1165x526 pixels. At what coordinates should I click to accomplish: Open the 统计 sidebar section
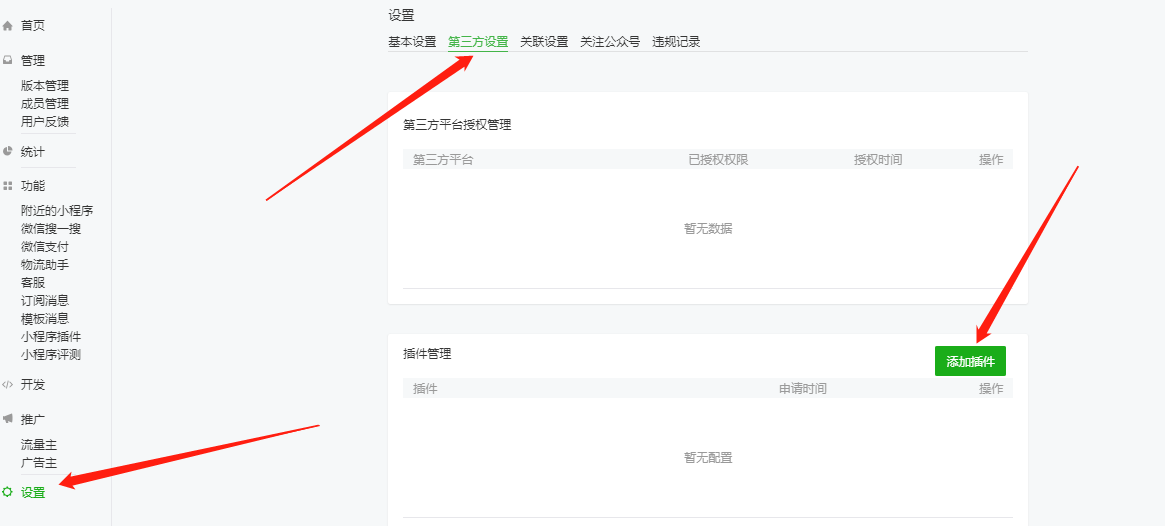coord(33,152)
